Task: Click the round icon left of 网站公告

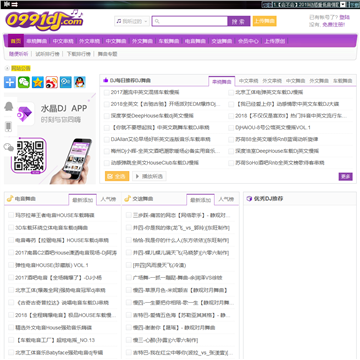Action: tap(7, 69)
